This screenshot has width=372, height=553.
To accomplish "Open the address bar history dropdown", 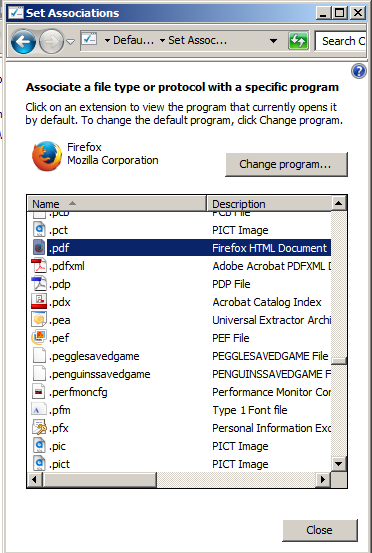I will (x=273, y=41).
